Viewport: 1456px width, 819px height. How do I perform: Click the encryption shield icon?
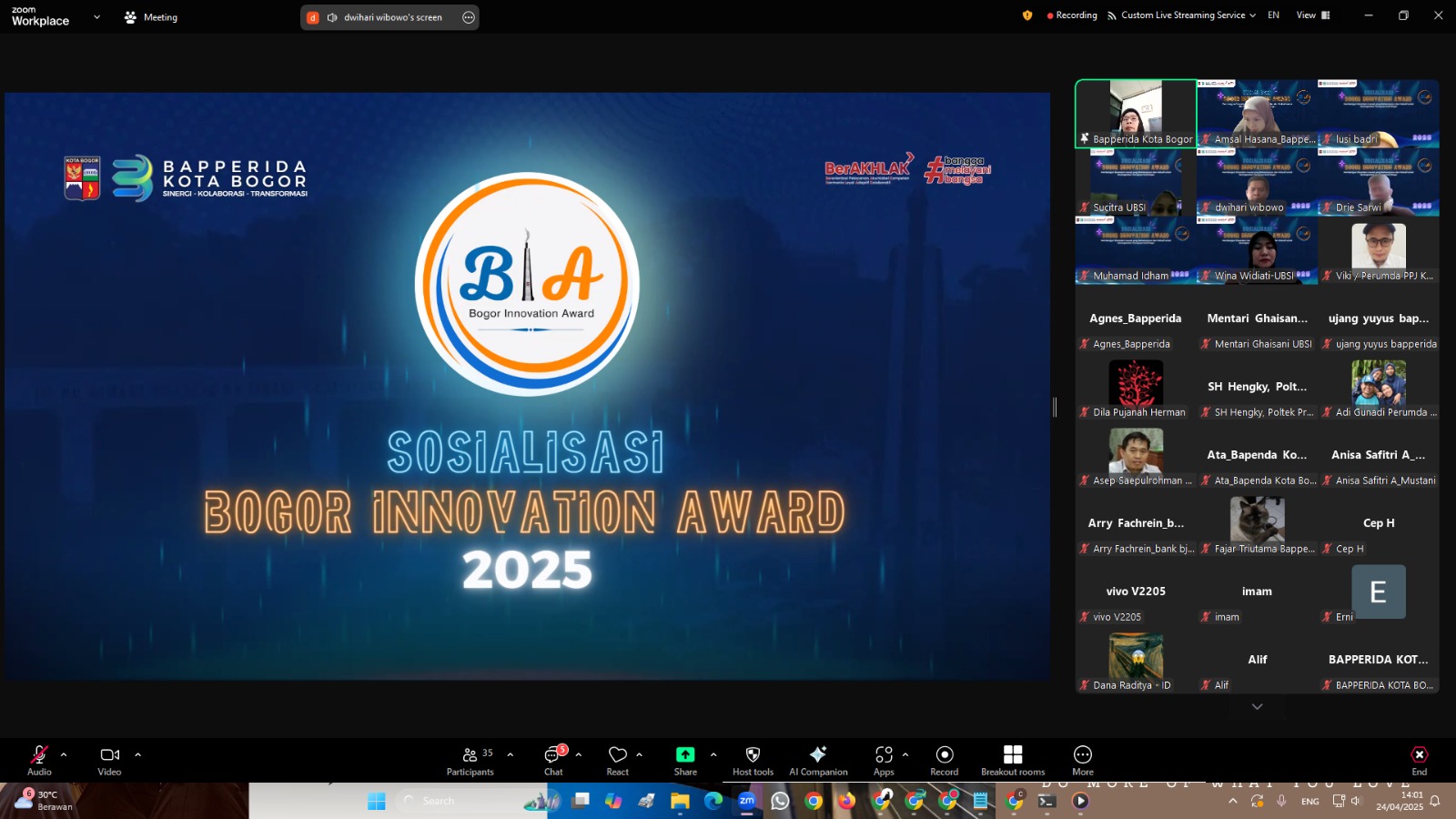1027,15
